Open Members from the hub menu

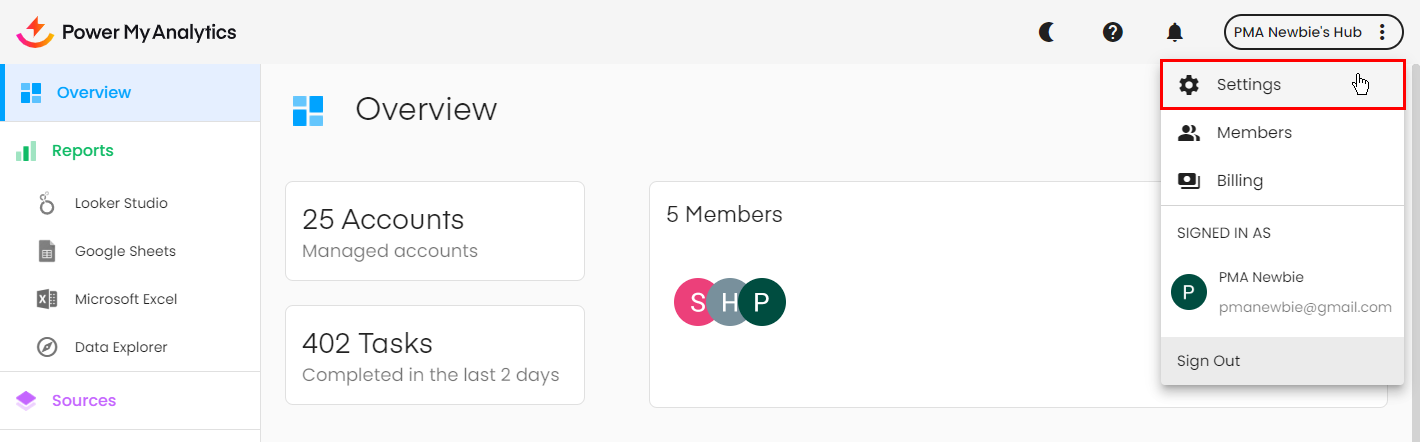tap(1254, 133)
